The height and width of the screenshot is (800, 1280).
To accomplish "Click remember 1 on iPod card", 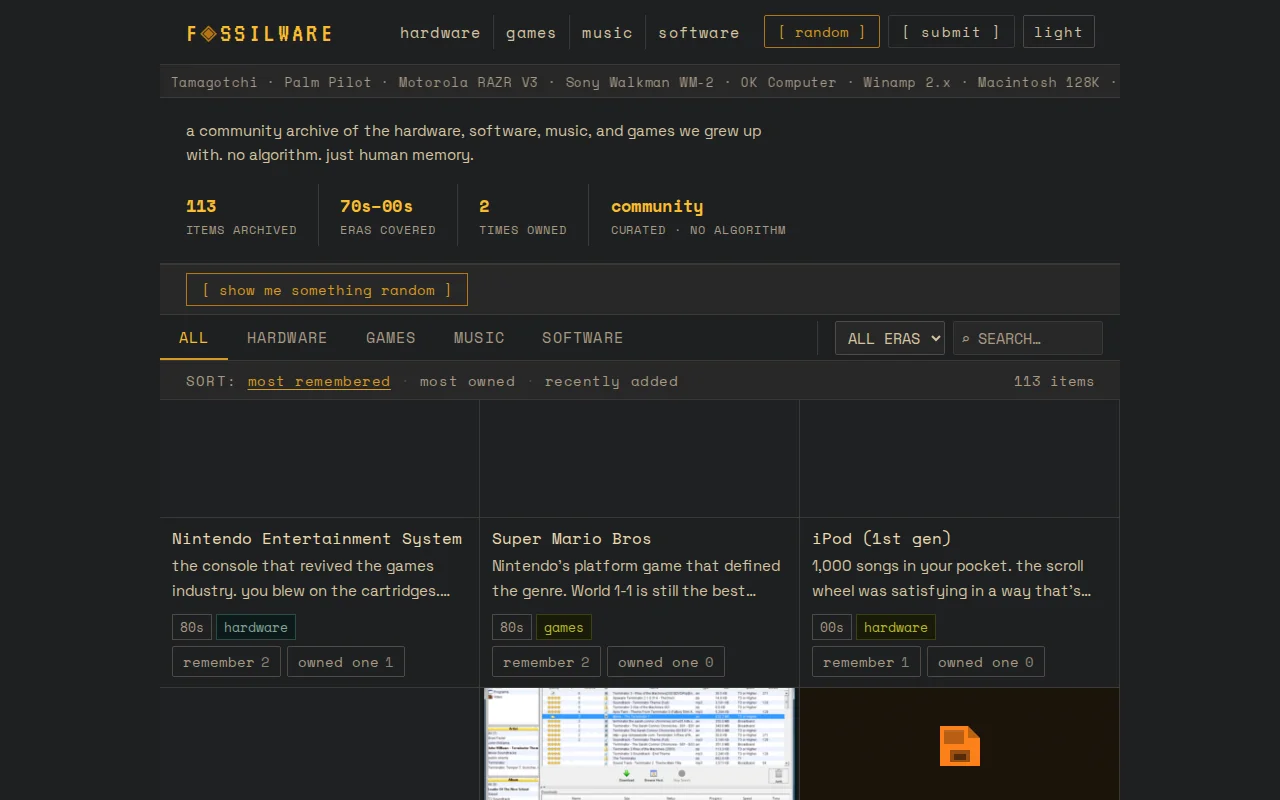I will tap(866, 662).
